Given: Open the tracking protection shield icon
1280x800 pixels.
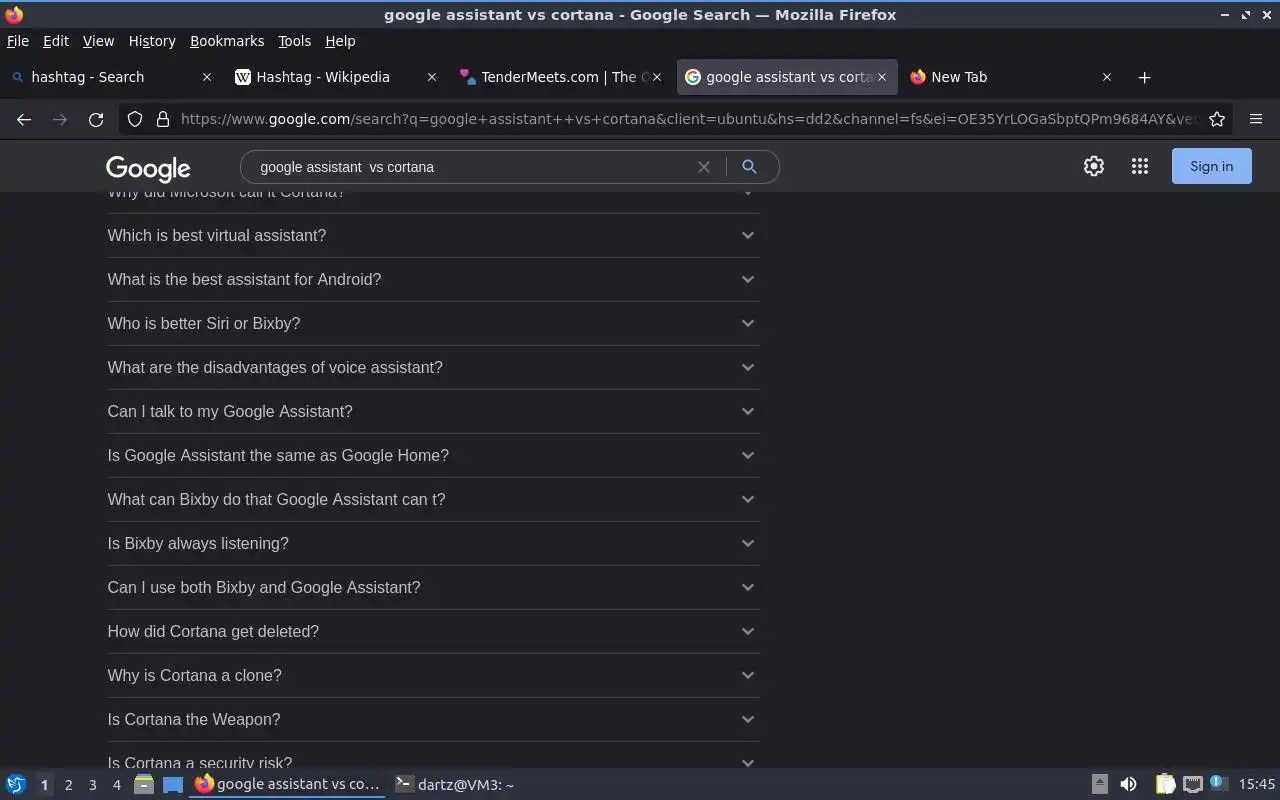Looking at the screenshot, I should 135,119.
